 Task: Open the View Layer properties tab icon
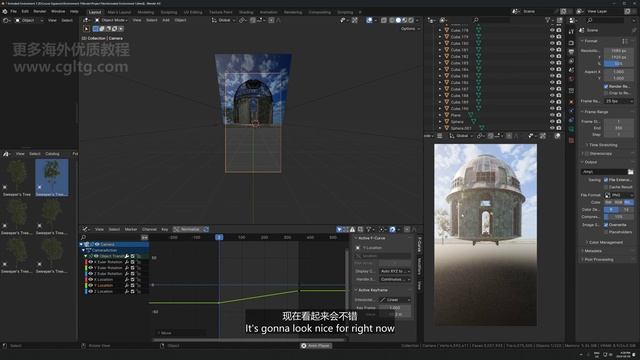[571, 61]
